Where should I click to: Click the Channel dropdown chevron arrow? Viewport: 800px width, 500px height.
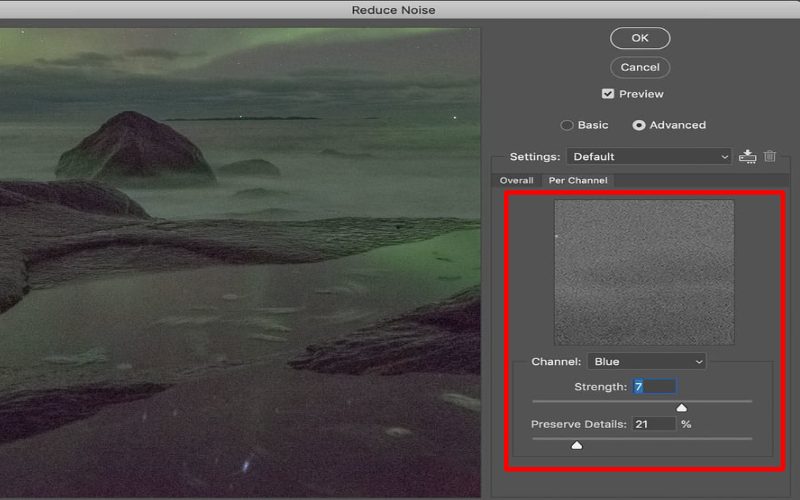[x=699, y=362]
